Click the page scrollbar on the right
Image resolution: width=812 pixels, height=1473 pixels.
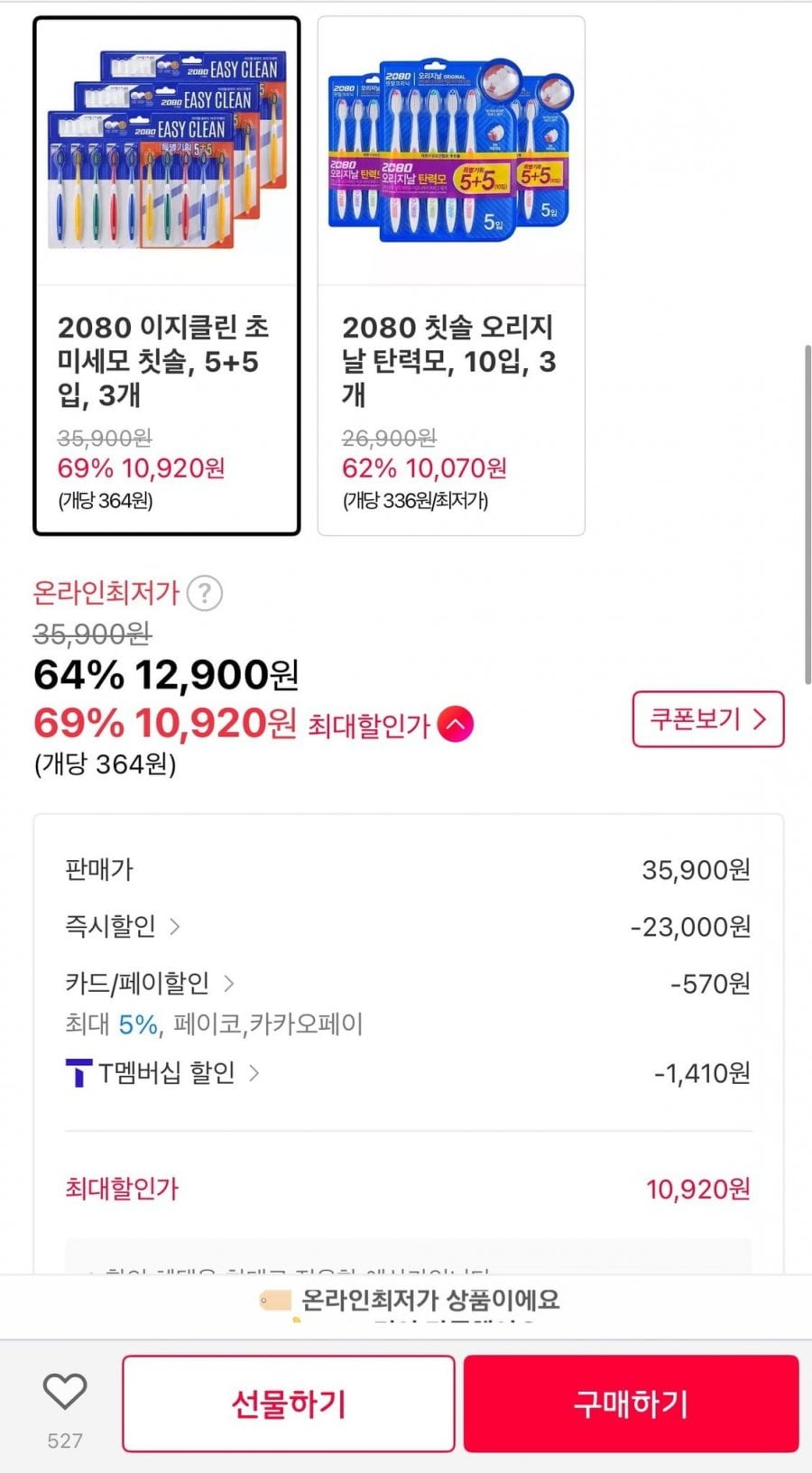807,514
